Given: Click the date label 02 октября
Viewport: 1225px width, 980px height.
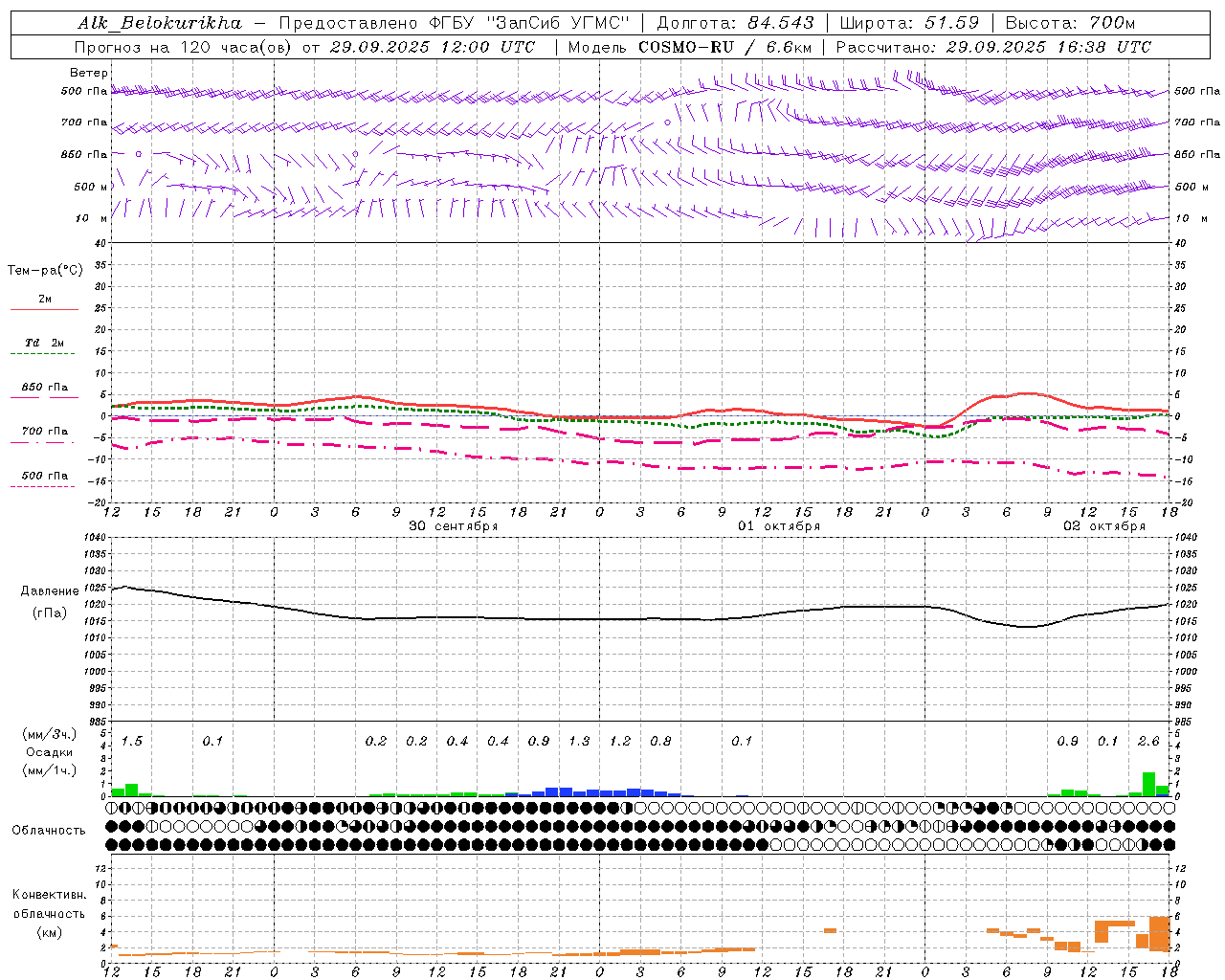Looking at the screenshot, I should [1104, 526].
